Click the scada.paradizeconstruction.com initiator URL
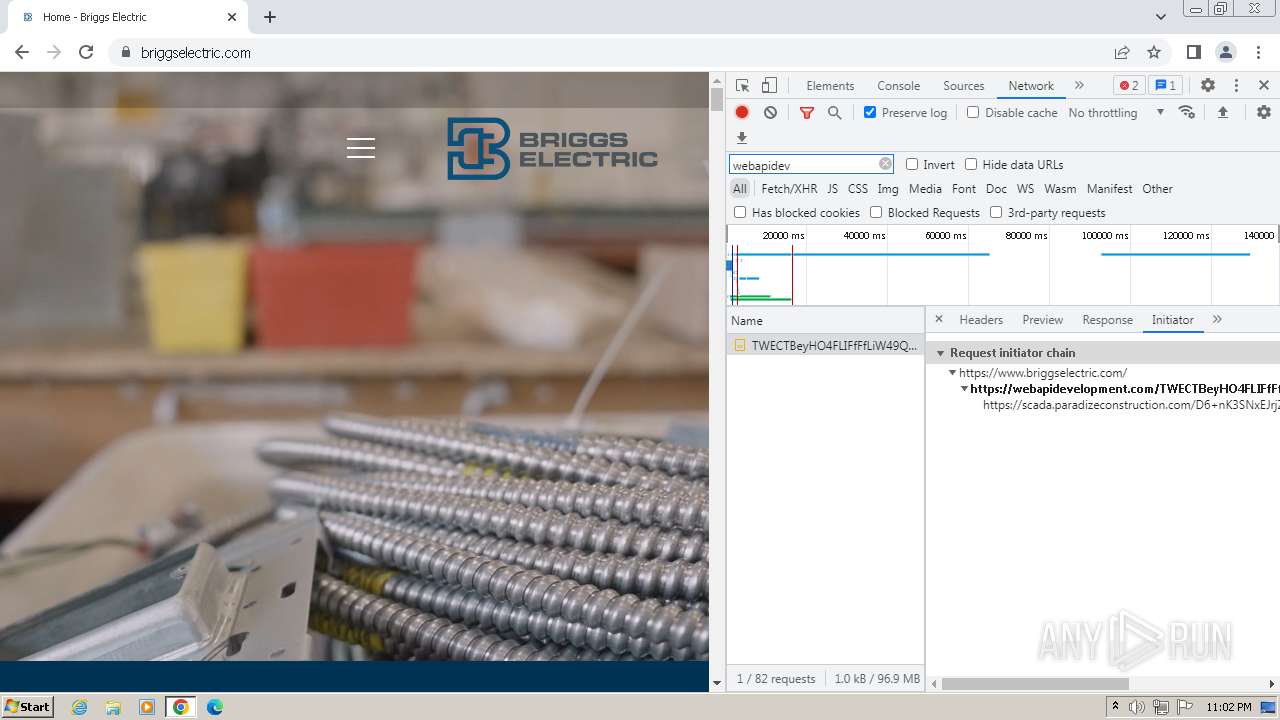This screenshot has height=720, width=1280. pos(1131,405)
